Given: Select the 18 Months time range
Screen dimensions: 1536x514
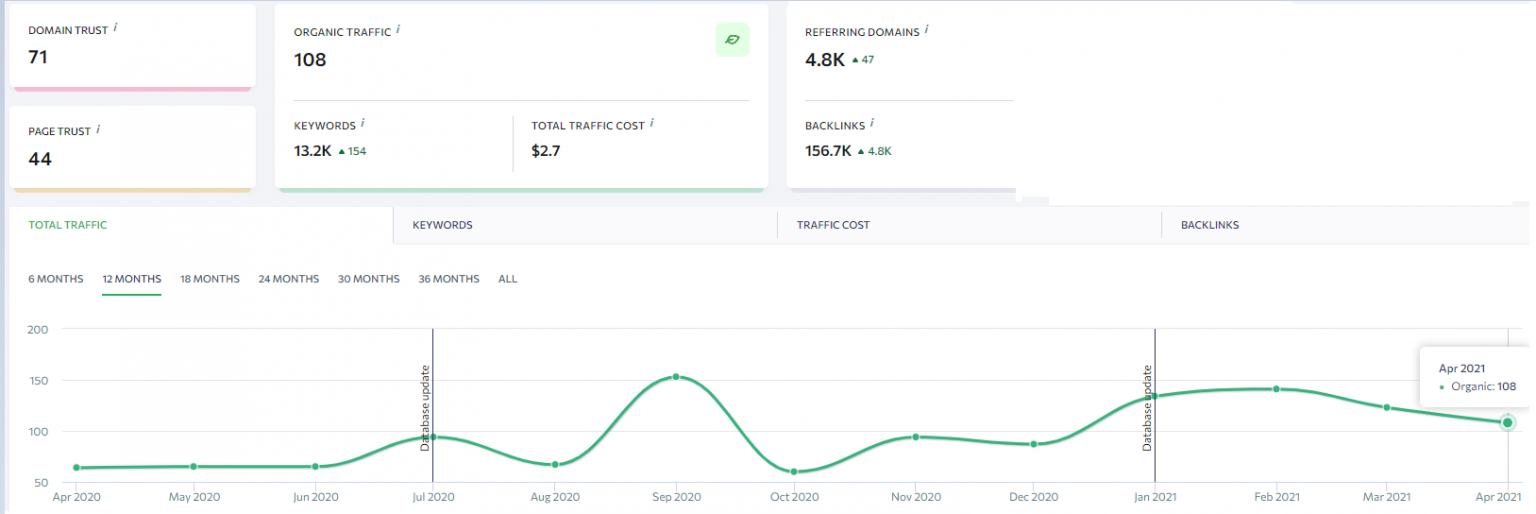Looking at the screenshot, I should click(210, 279).
